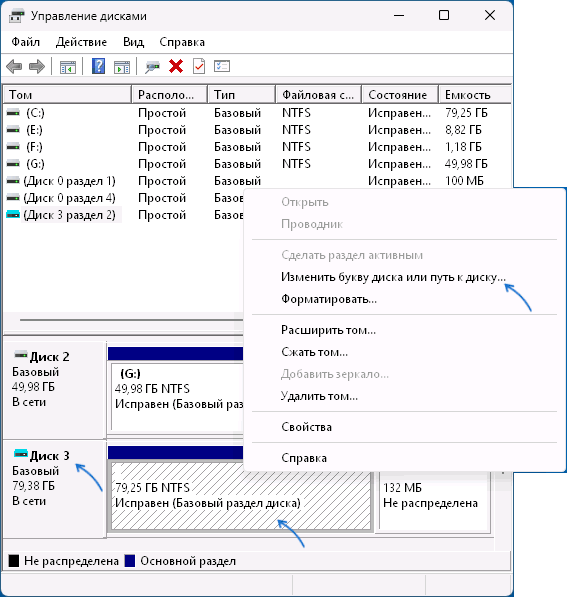The height and width of the screenshot is (597, 567).
Task: Choose Удалить том in context menu
Action: click(319, 396)
